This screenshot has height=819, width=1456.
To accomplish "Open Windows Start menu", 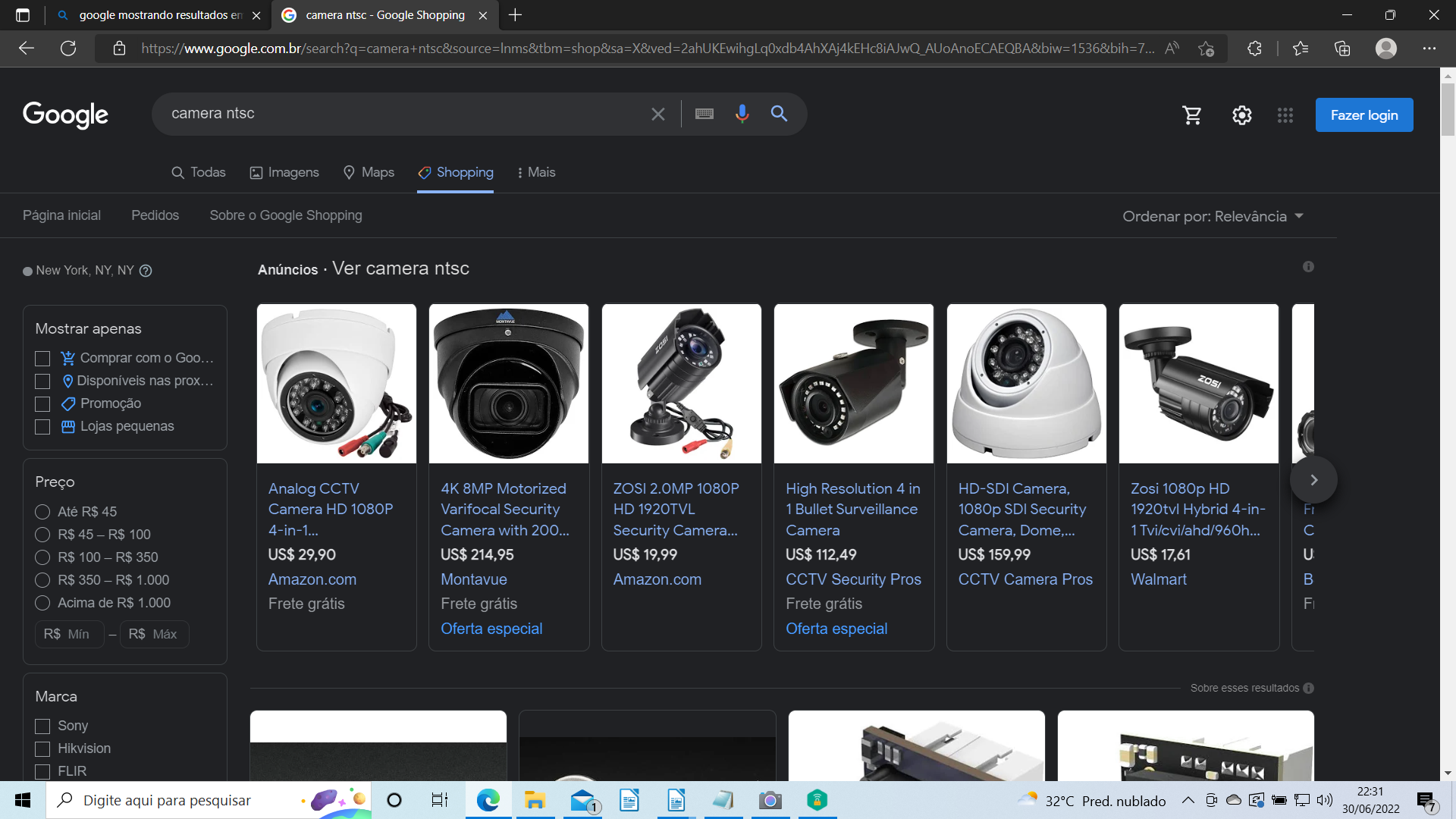I will pos(23,800).
